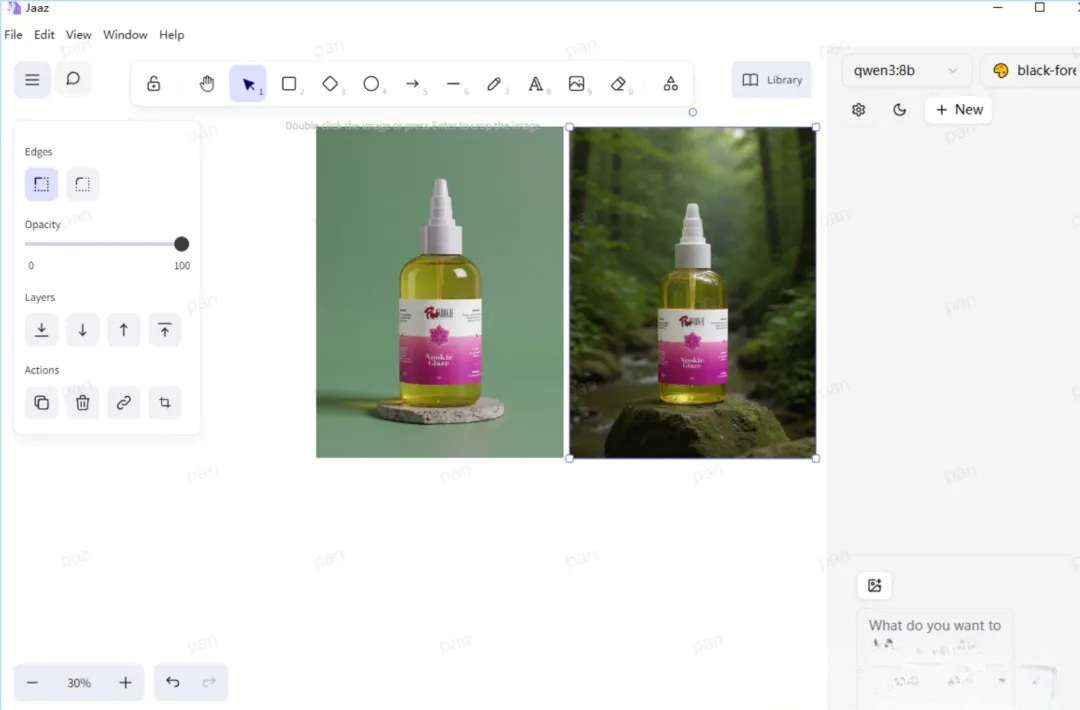This screenshot has width=1080, height=710.
Task: Redo the last undone action
Action: (209, 682)
